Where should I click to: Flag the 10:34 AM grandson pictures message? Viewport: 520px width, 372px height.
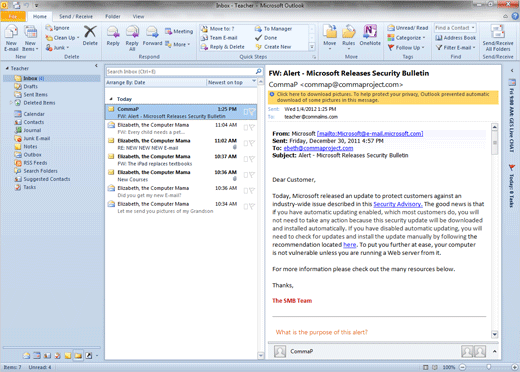[252, 207]
